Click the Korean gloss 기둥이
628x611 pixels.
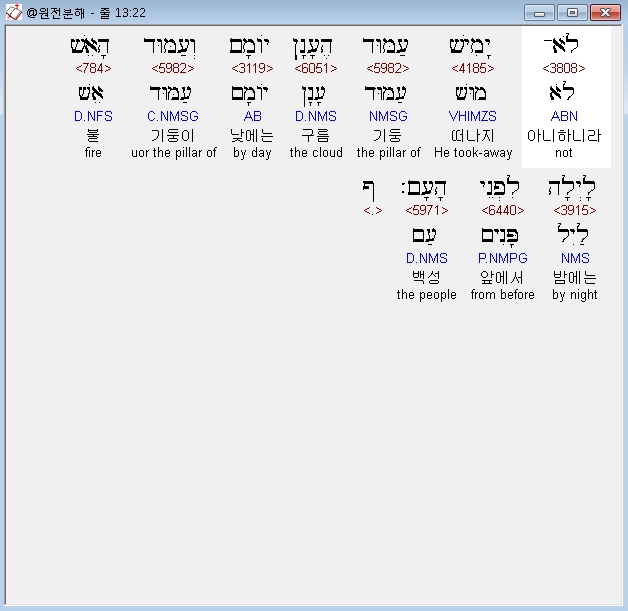point(173,136)
